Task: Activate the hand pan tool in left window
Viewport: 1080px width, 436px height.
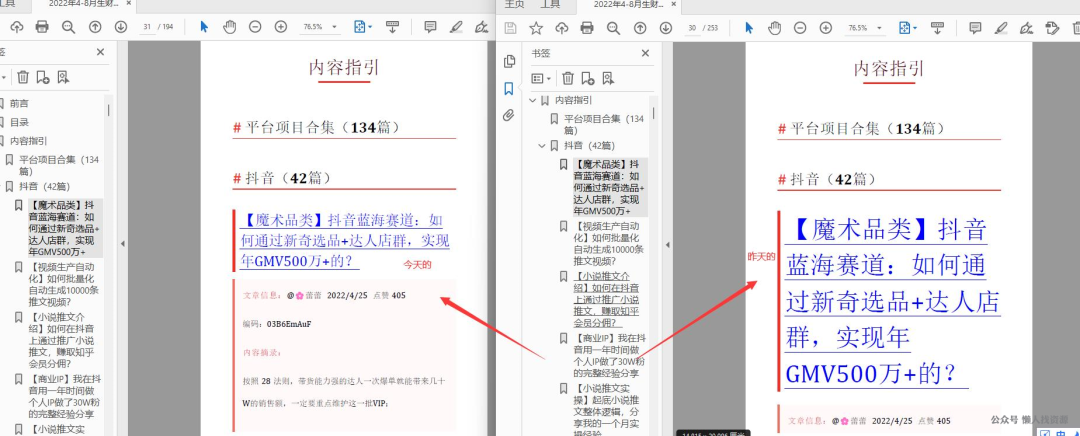Action: pyautogui.click(x=229, y=27)
